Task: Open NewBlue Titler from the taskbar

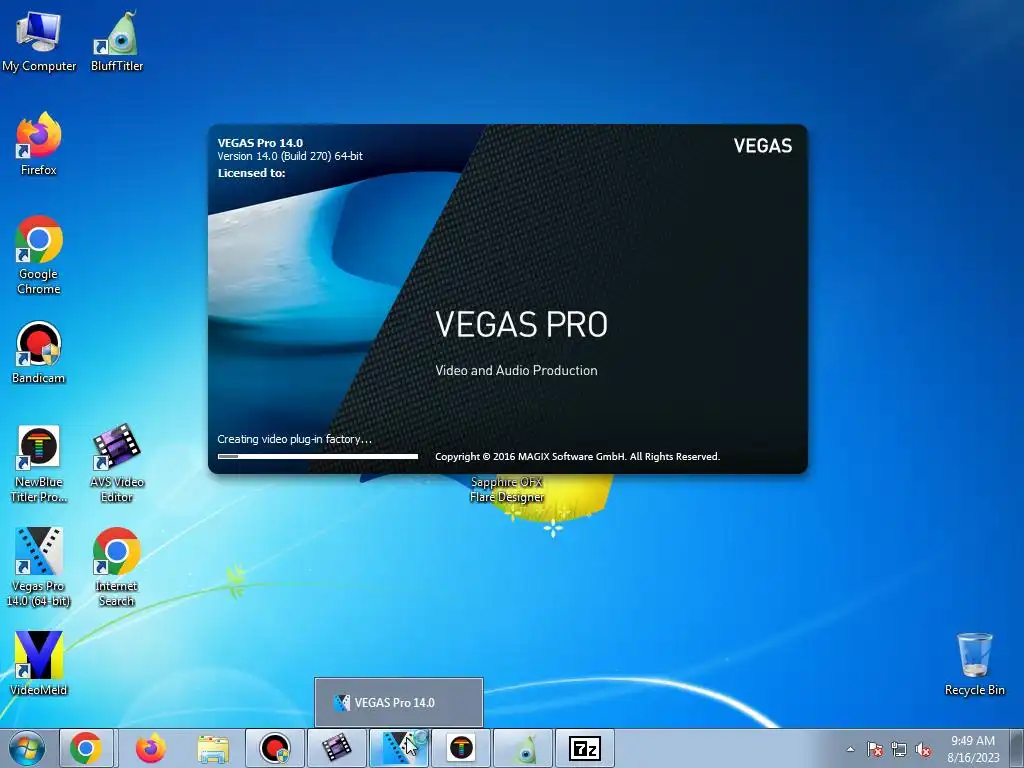Action: (x=461, y=748)
